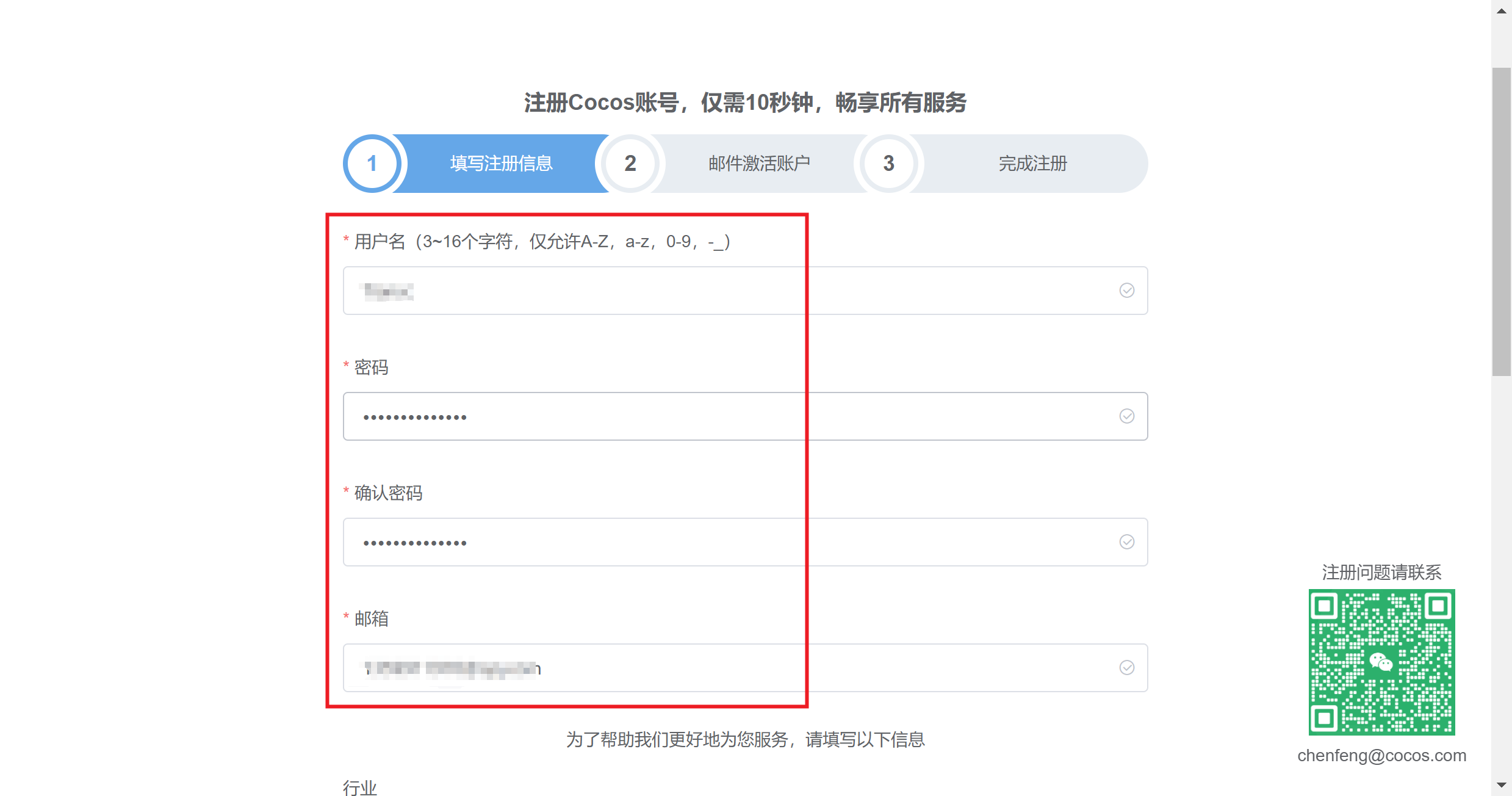Click the vertical scrollbar thumb
The height and width of the screenshot is (796, 1512).
(1502, 222)
